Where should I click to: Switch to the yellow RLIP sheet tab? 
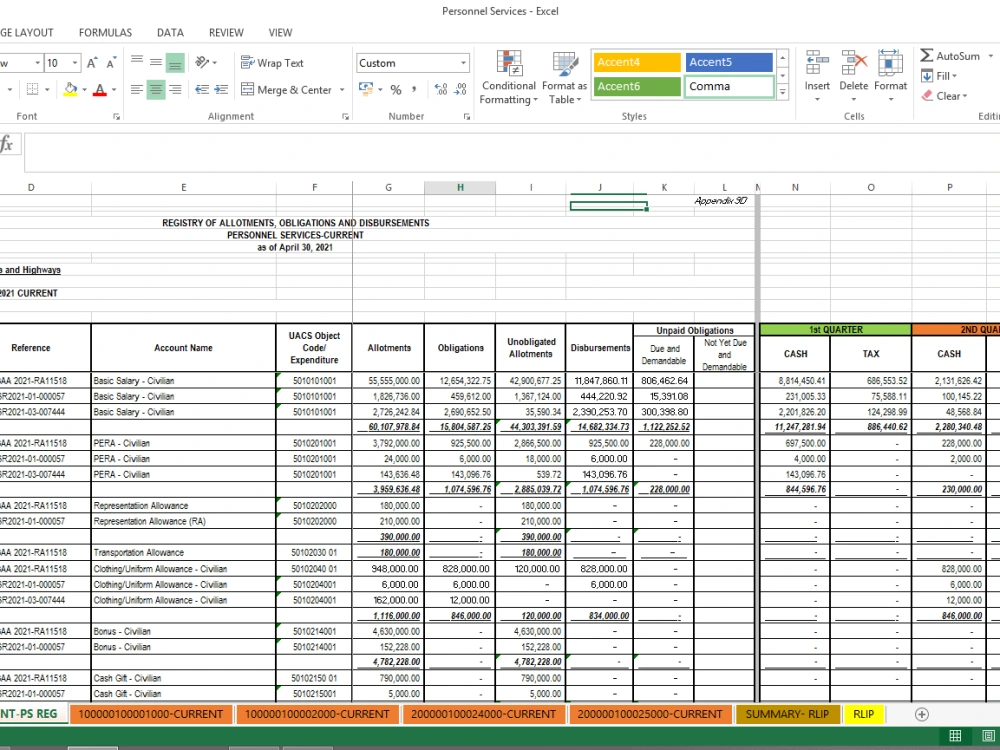click(864, 714)
